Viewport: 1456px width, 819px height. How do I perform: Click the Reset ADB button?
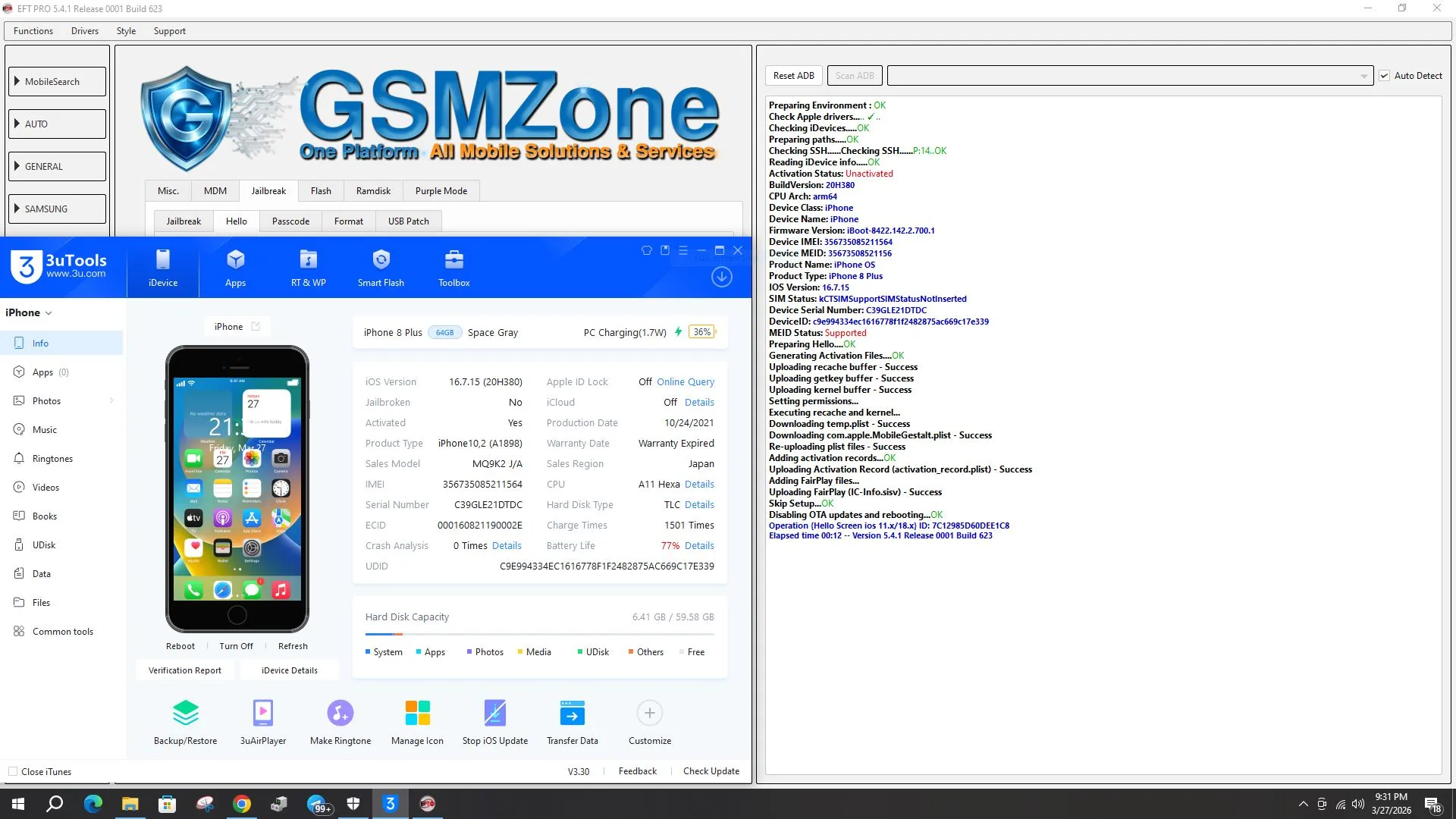[793, 76]
